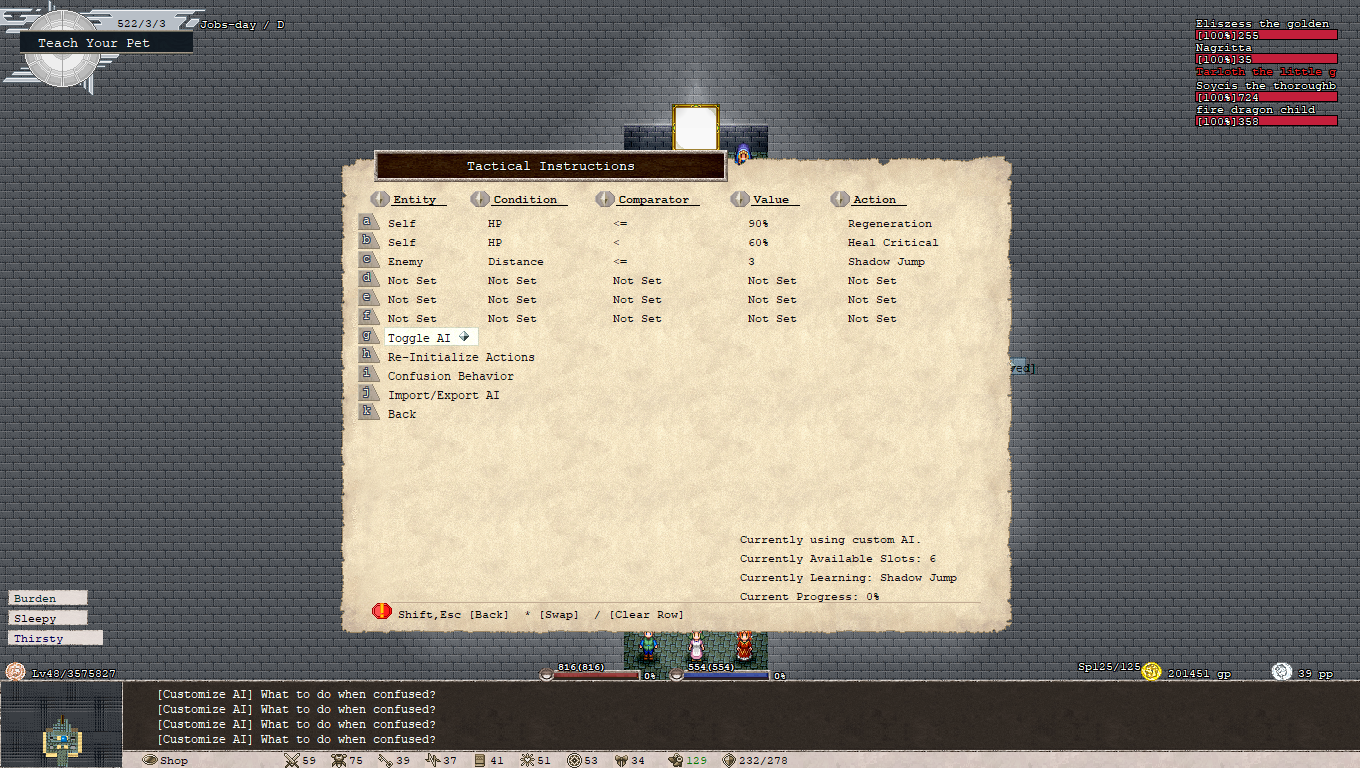Click the Not Set action in row d
Screen dimensions: 1360x768
tap(872, 281)
